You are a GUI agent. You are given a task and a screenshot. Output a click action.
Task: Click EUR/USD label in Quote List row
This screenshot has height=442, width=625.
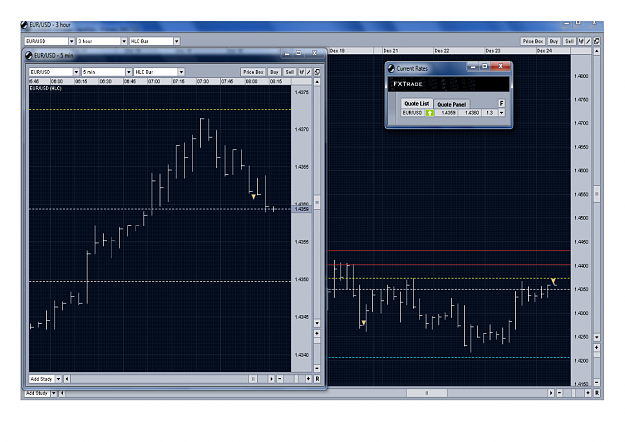pos(412,113)
